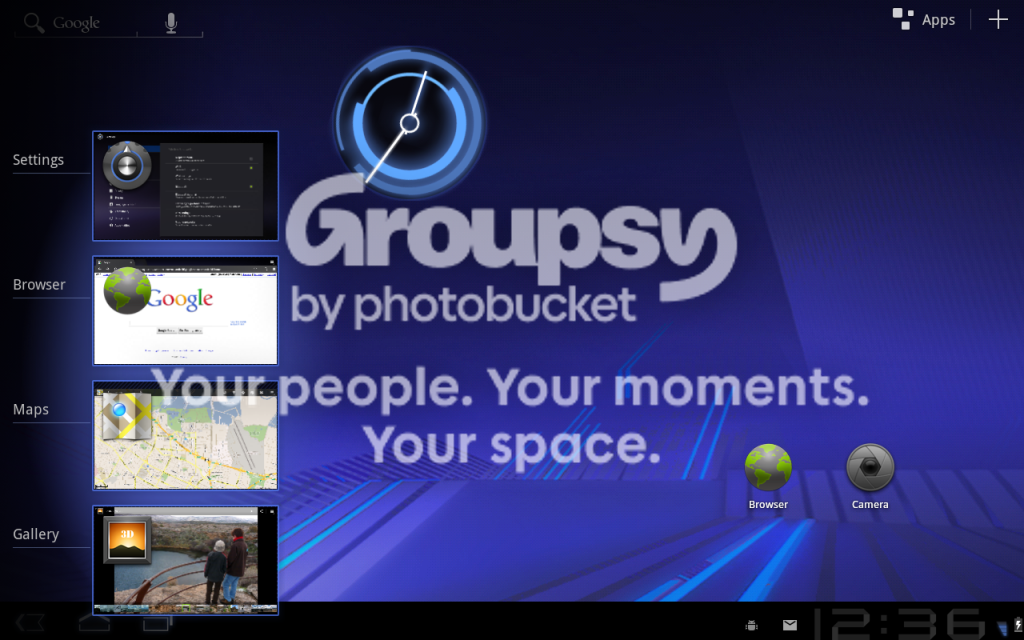Screen dimensions: 1024x640
Task: Select the Settings label in recent apps
Action: [39, 159]
